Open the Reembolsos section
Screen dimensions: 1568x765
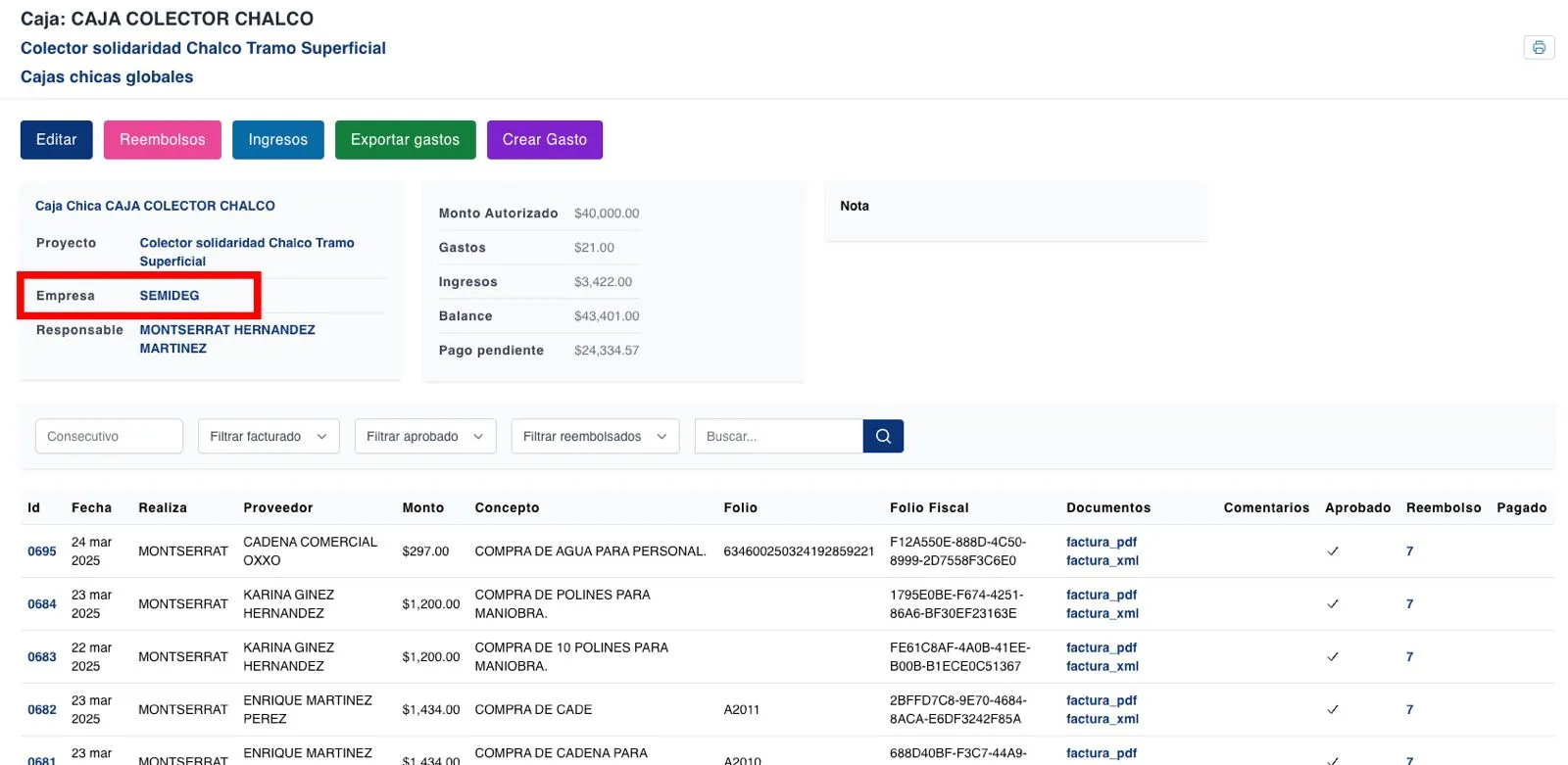(x=163, y=140)
